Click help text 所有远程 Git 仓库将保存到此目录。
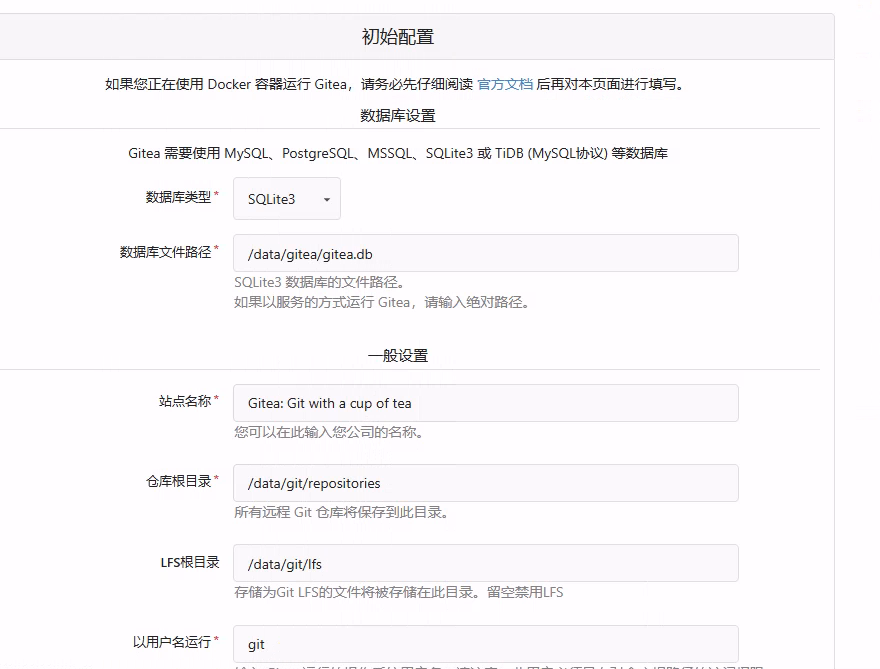 (341, 512)
